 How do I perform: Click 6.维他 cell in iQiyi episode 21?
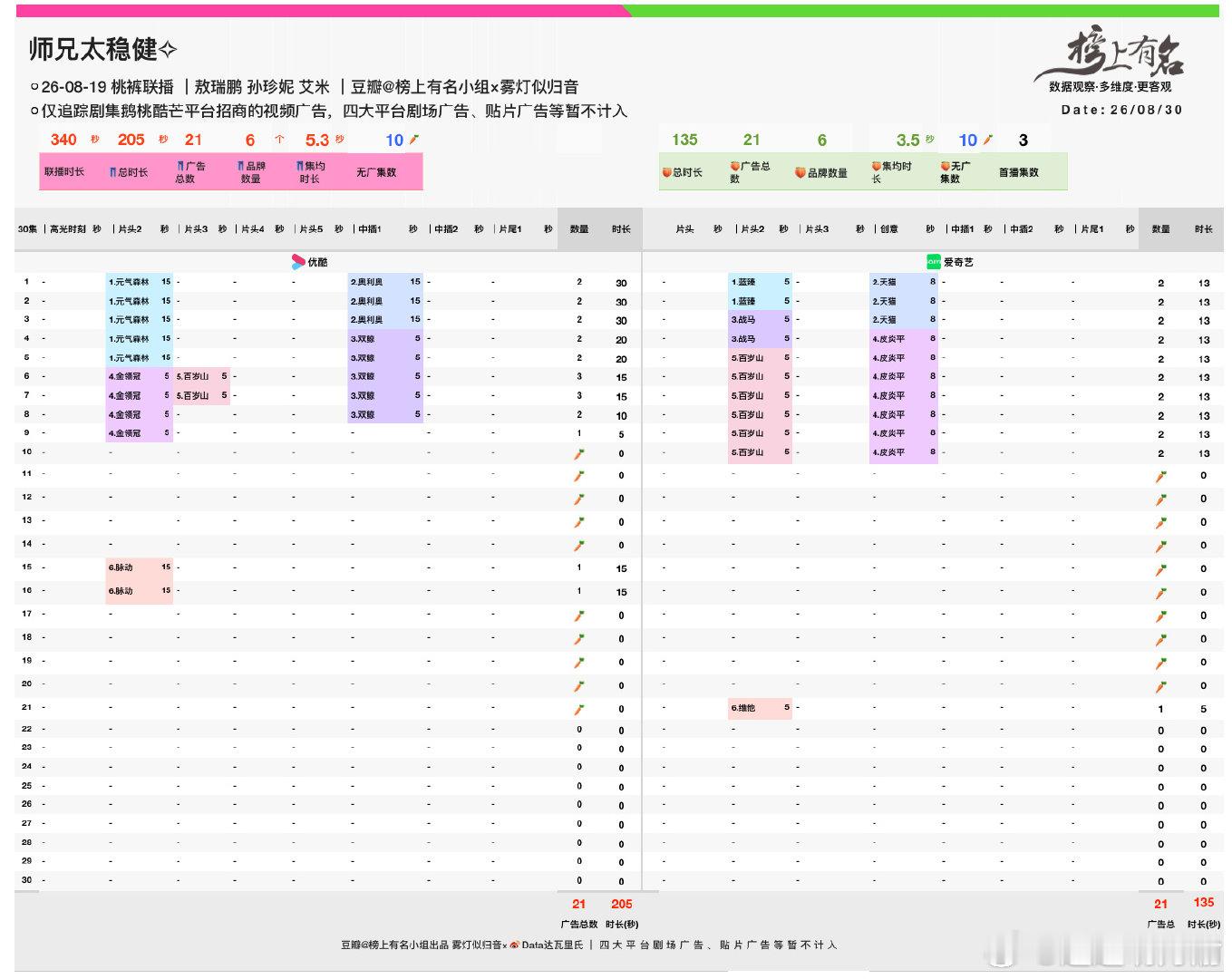[x=760, y=708]
